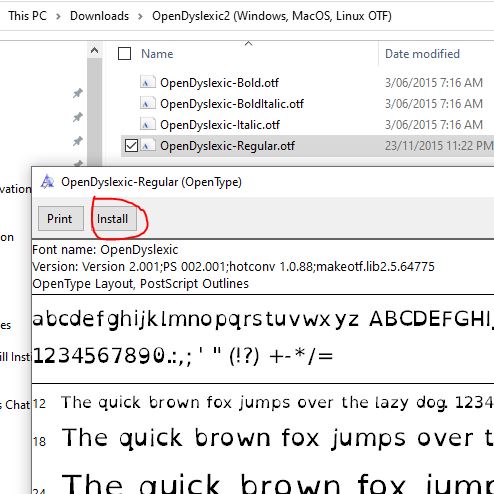494x494 pixels.
Task: Click the Print button in font viewer
Action: point(61,219)
